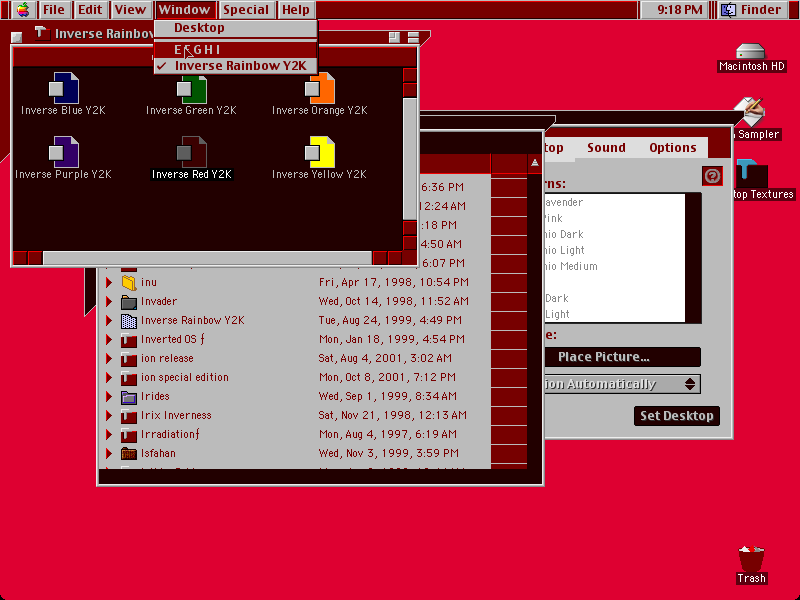Choose the checked Inverse Rainbow Y2K menu item
This screenshot has width=800, height=600.
click(236, 66)
